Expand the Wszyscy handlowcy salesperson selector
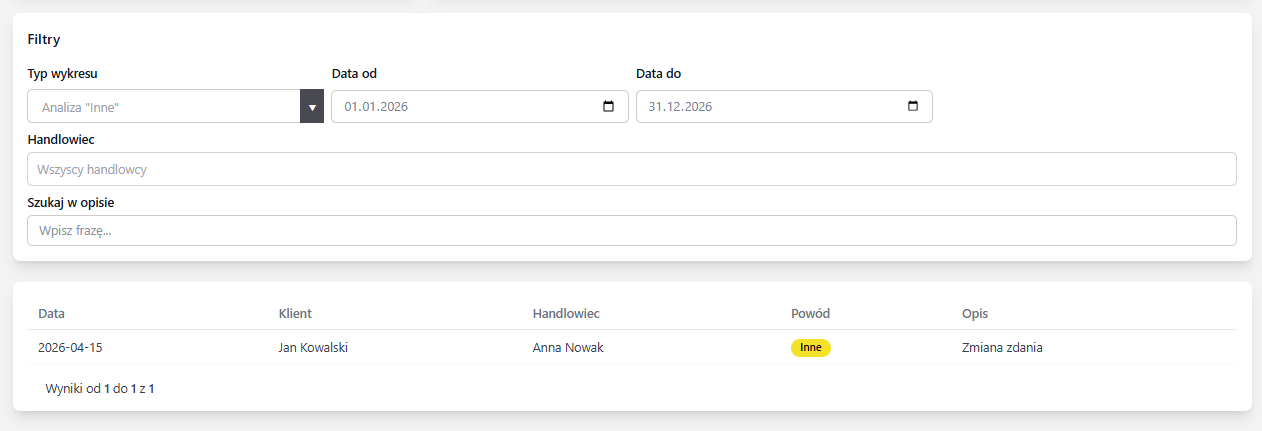1262x431 pixels. click(x=631, y=169)
